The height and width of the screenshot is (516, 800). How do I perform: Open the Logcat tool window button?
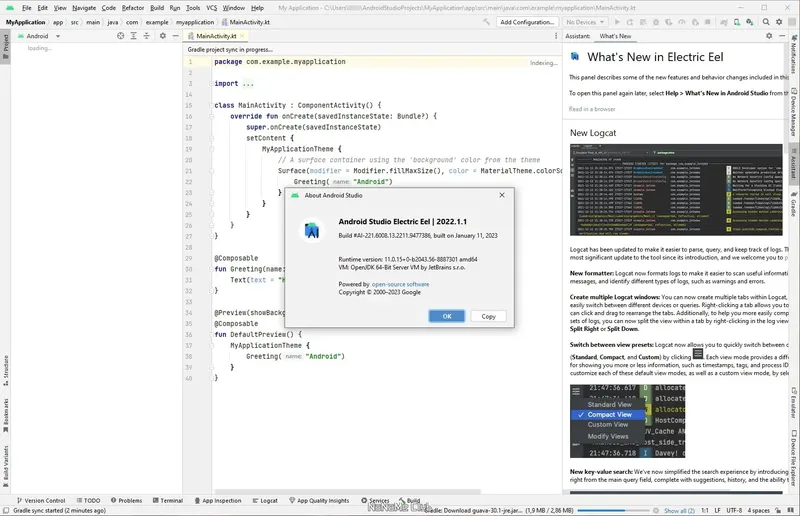coord(265,500)
